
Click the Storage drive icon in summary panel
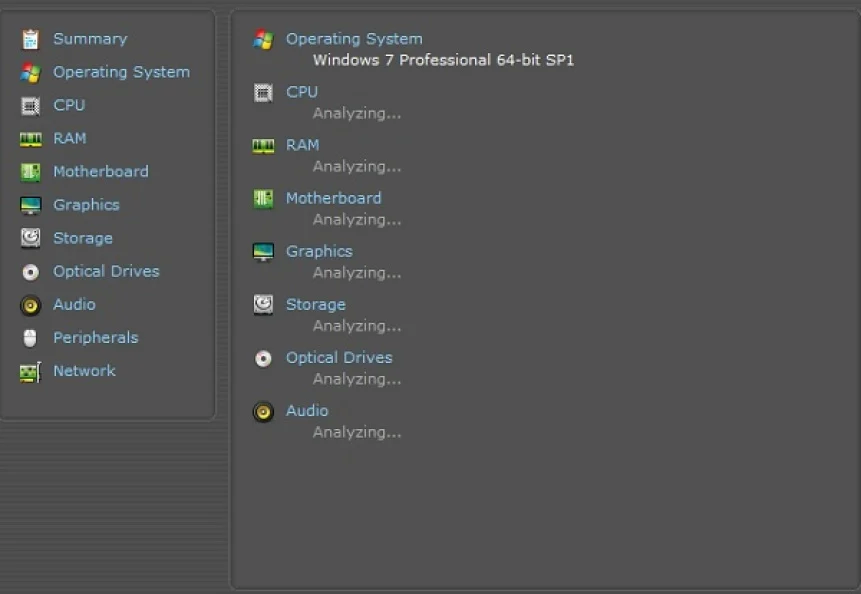(263, 305)
